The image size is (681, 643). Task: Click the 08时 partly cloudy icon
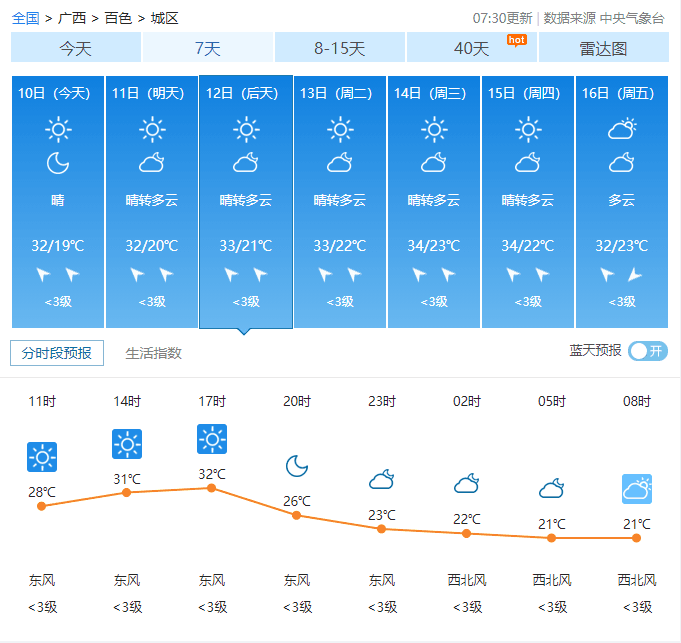[637, 489]
